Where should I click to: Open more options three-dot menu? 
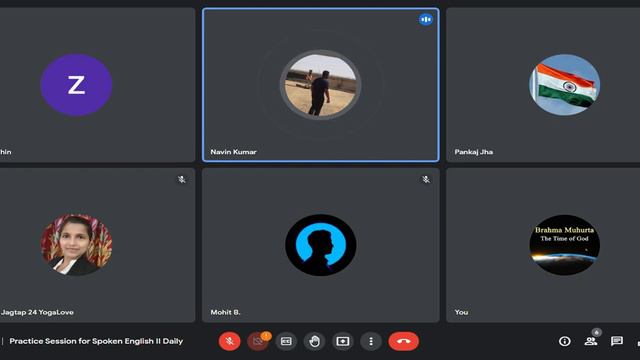pos(371,341)
